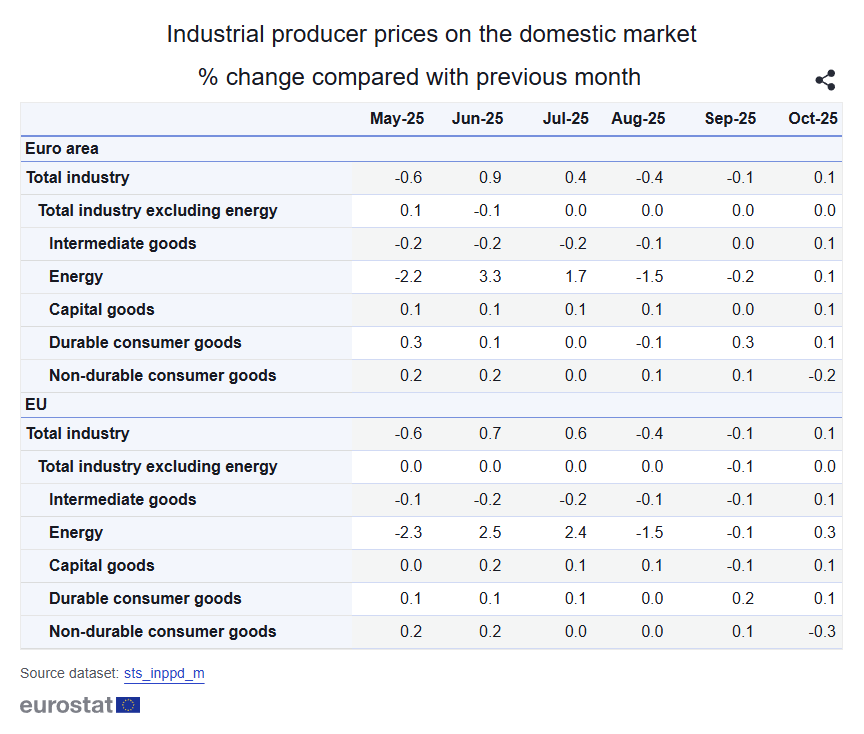864x734 pixels.
Task: Click EU Durable consumer goods label
Action: (145, 599)
